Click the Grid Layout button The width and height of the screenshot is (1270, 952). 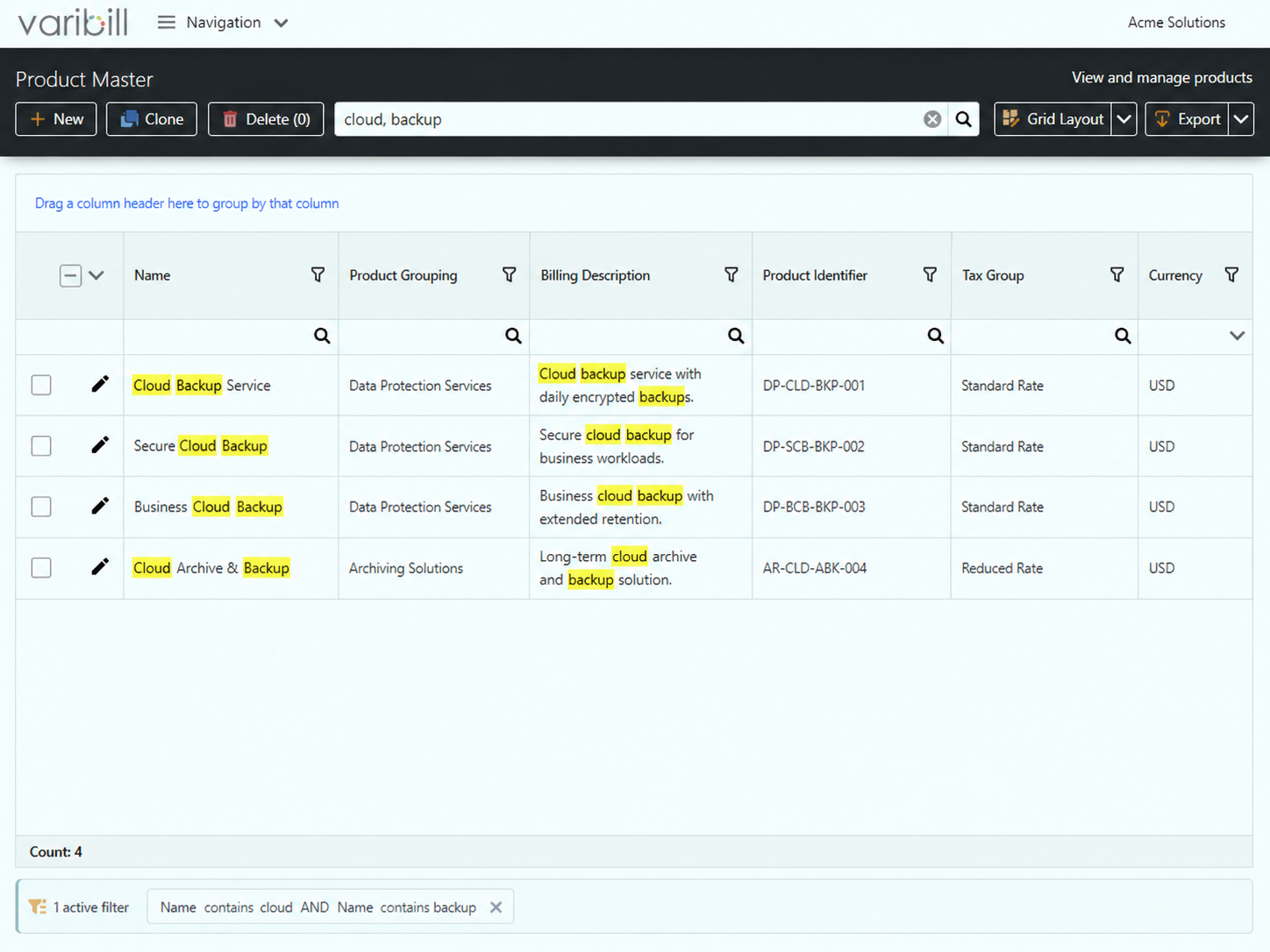1053,119
